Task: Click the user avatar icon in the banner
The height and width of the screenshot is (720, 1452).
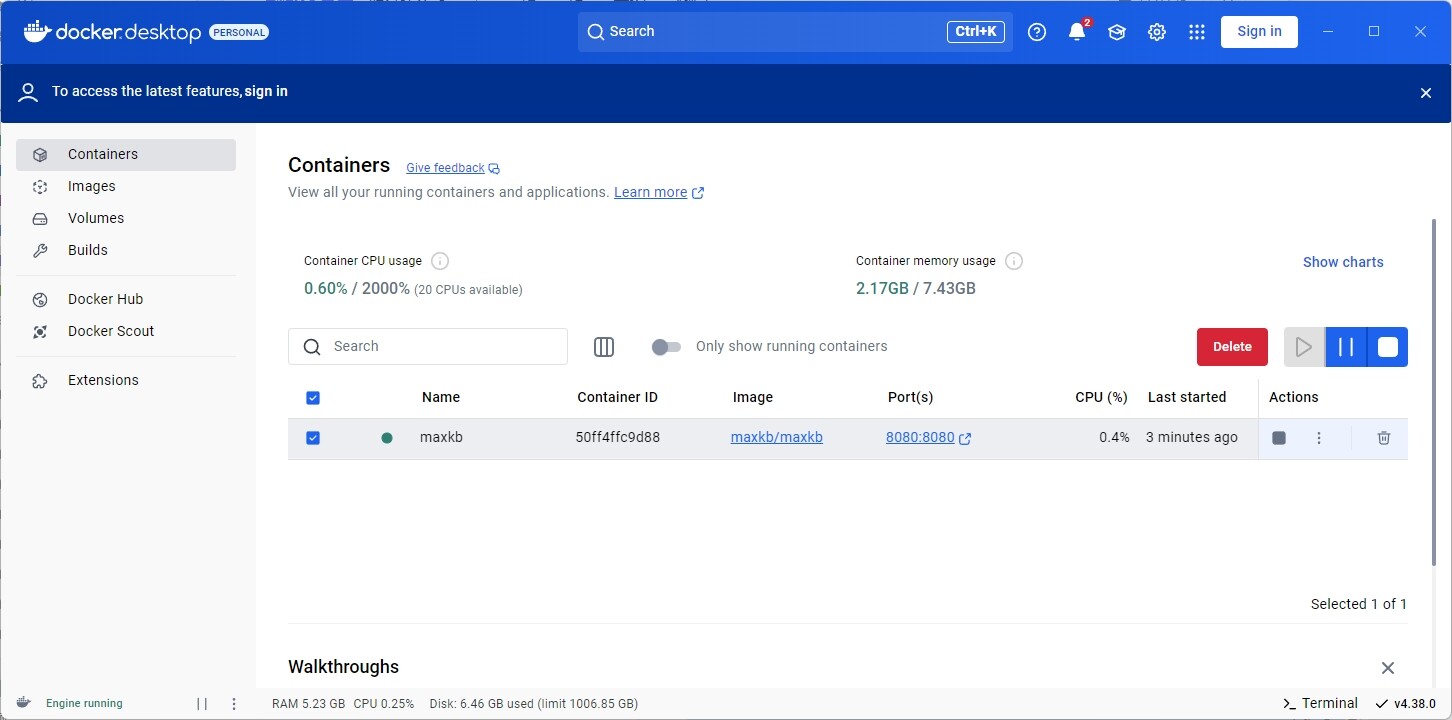Action: [x=28, y=93]
